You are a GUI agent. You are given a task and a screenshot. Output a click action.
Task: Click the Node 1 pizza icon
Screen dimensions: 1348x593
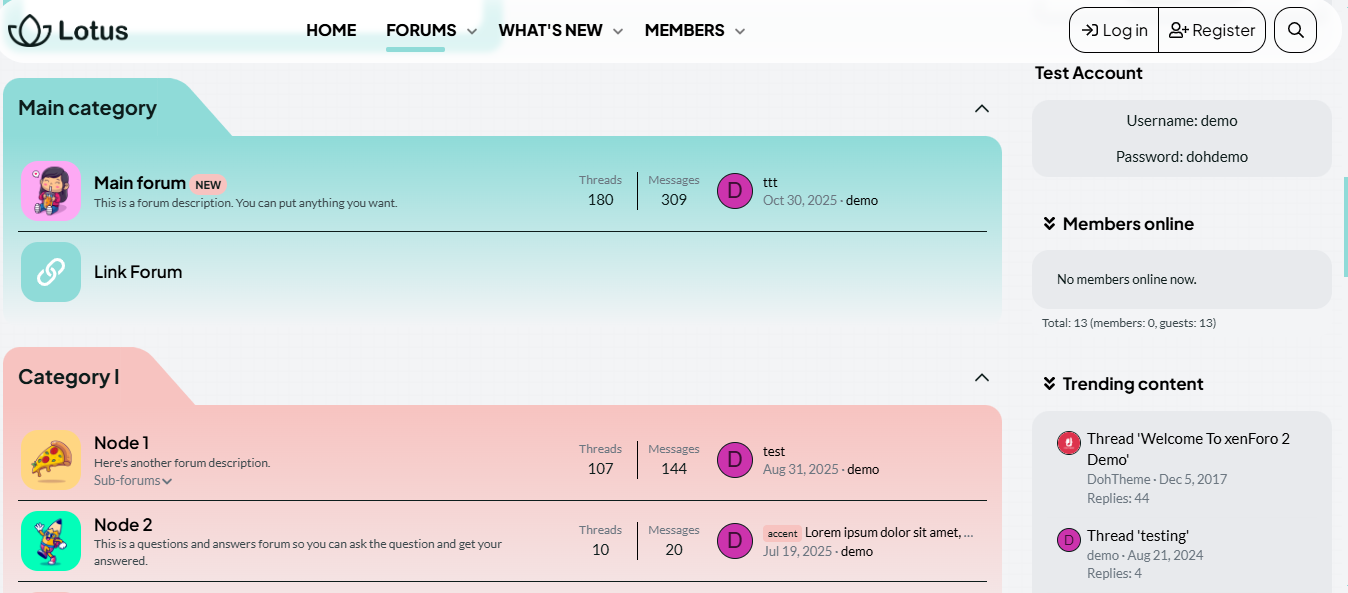tap(51, 460)
